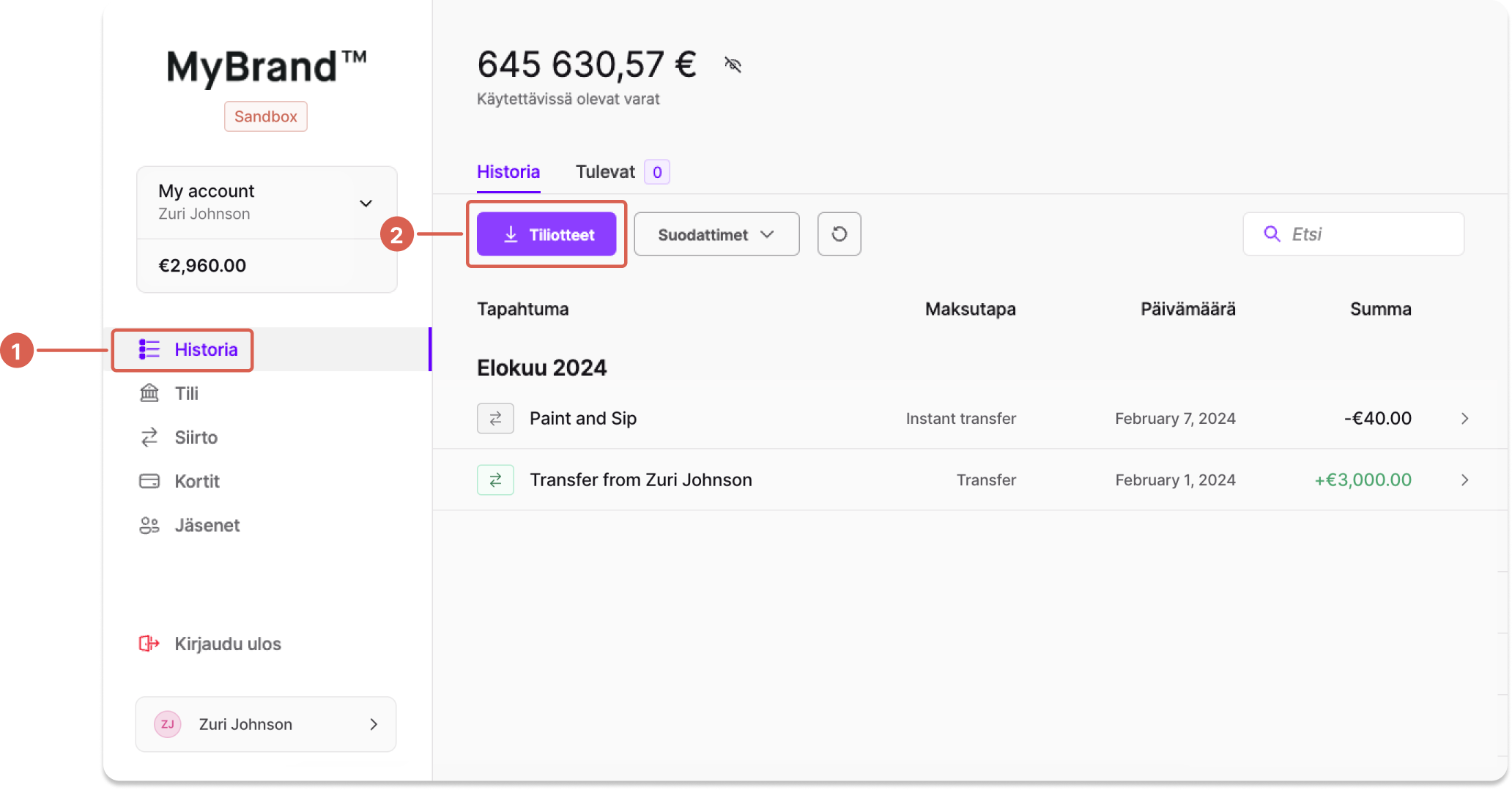Click the Kortit card icon
Screen dimensions: 1512x790
click(x=149, y=481)
